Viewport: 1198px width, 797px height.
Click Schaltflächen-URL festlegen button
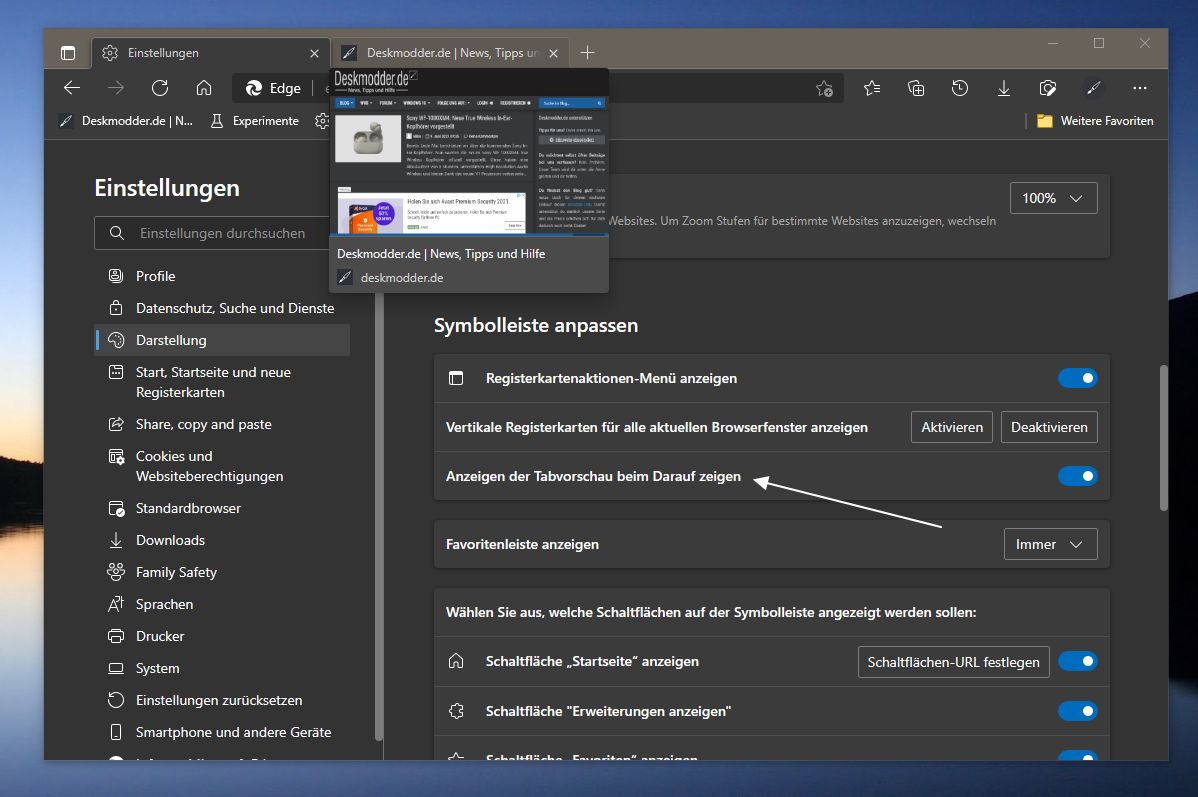tap(954, 662)
